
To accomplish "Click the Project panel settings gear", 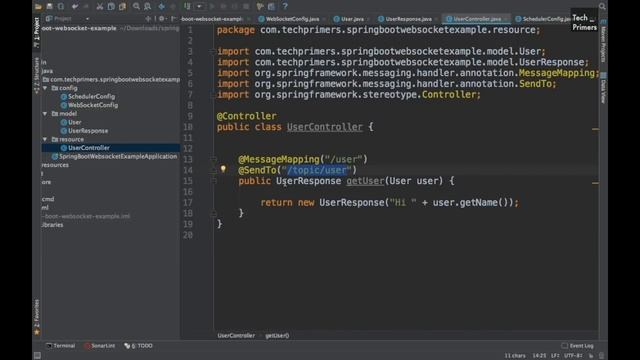I will (162, 19).
